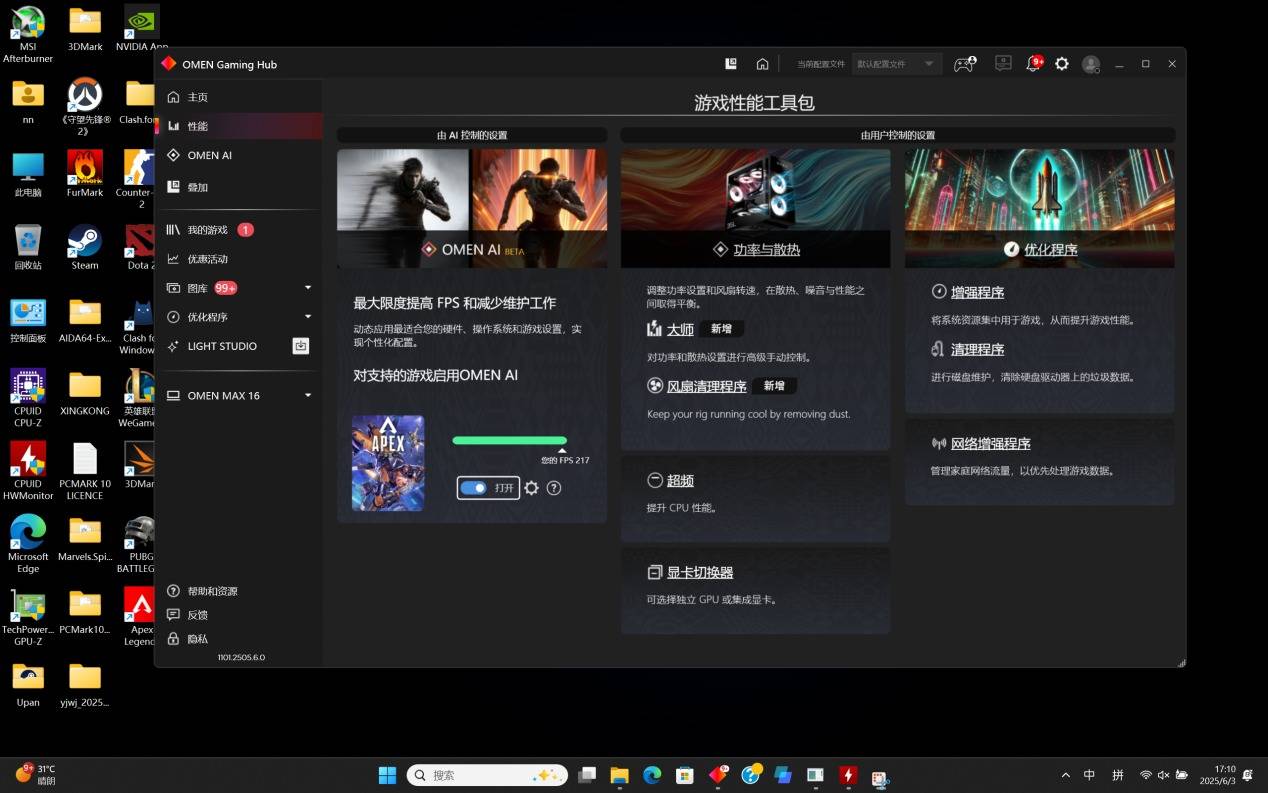The image size is (1268, 793).
Task: Expand the 图库 sidebar section arrow
Action: click(308, 288)
